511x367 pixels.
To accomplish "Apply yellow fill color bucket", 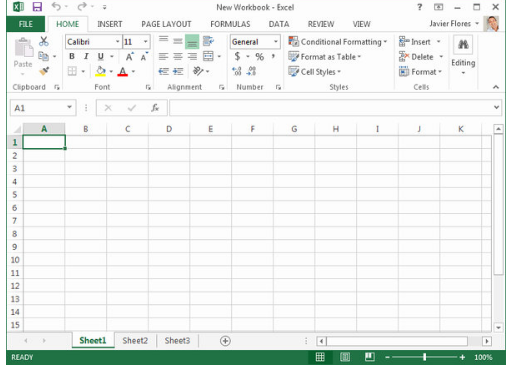I will pos(101,71).
